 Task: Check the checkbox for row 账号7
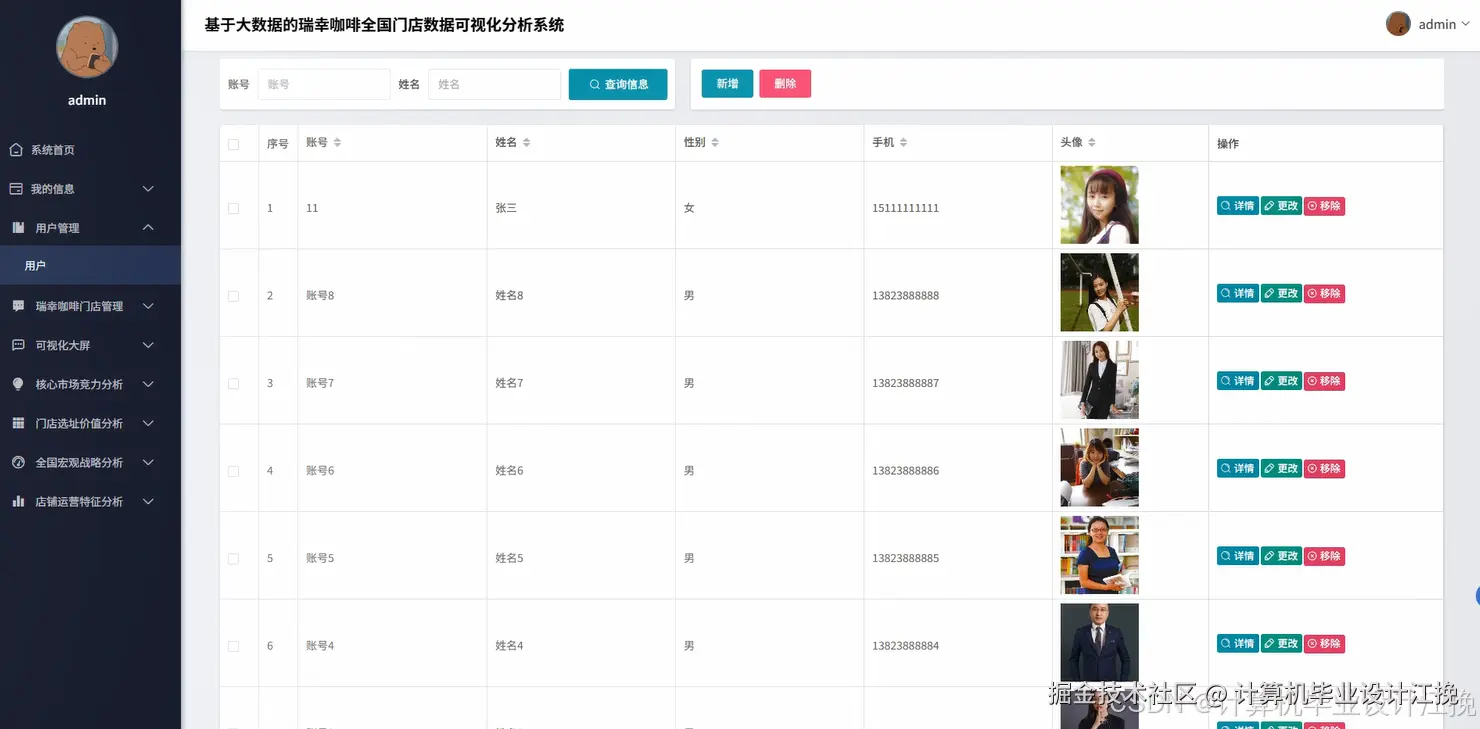click(x=234, y=383)
